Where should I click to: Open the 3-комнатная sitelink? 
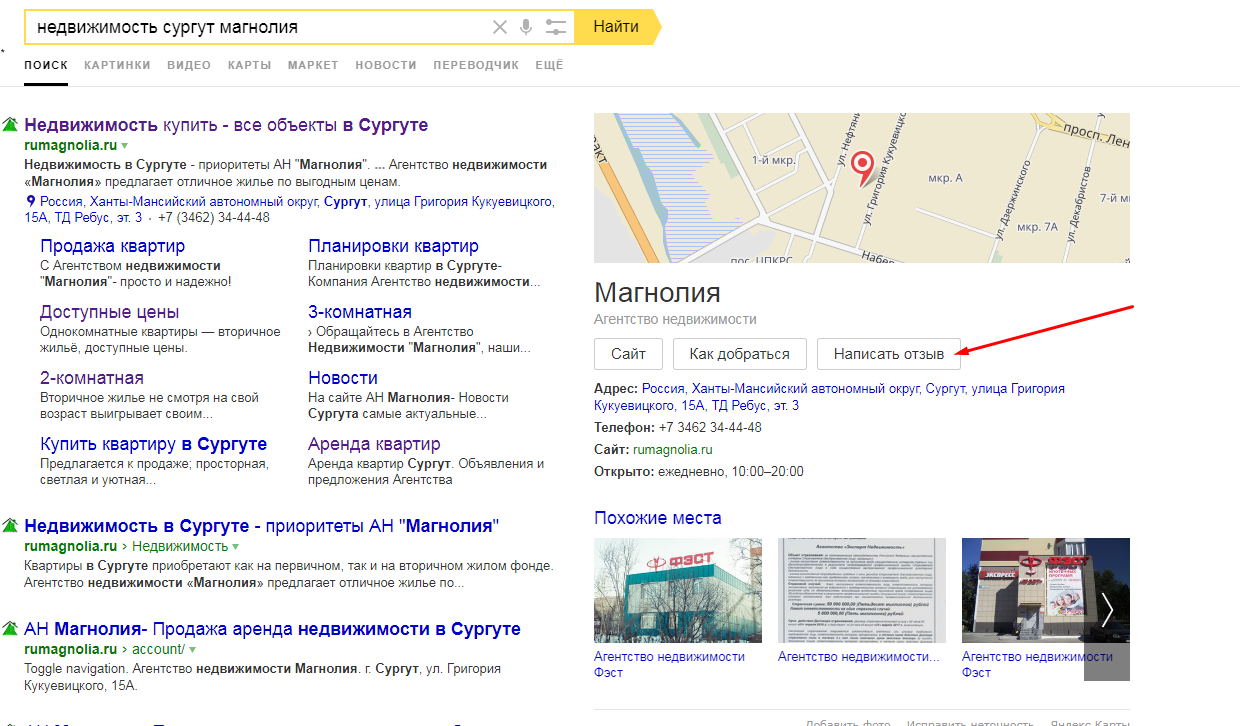click(x=360, y=312)
